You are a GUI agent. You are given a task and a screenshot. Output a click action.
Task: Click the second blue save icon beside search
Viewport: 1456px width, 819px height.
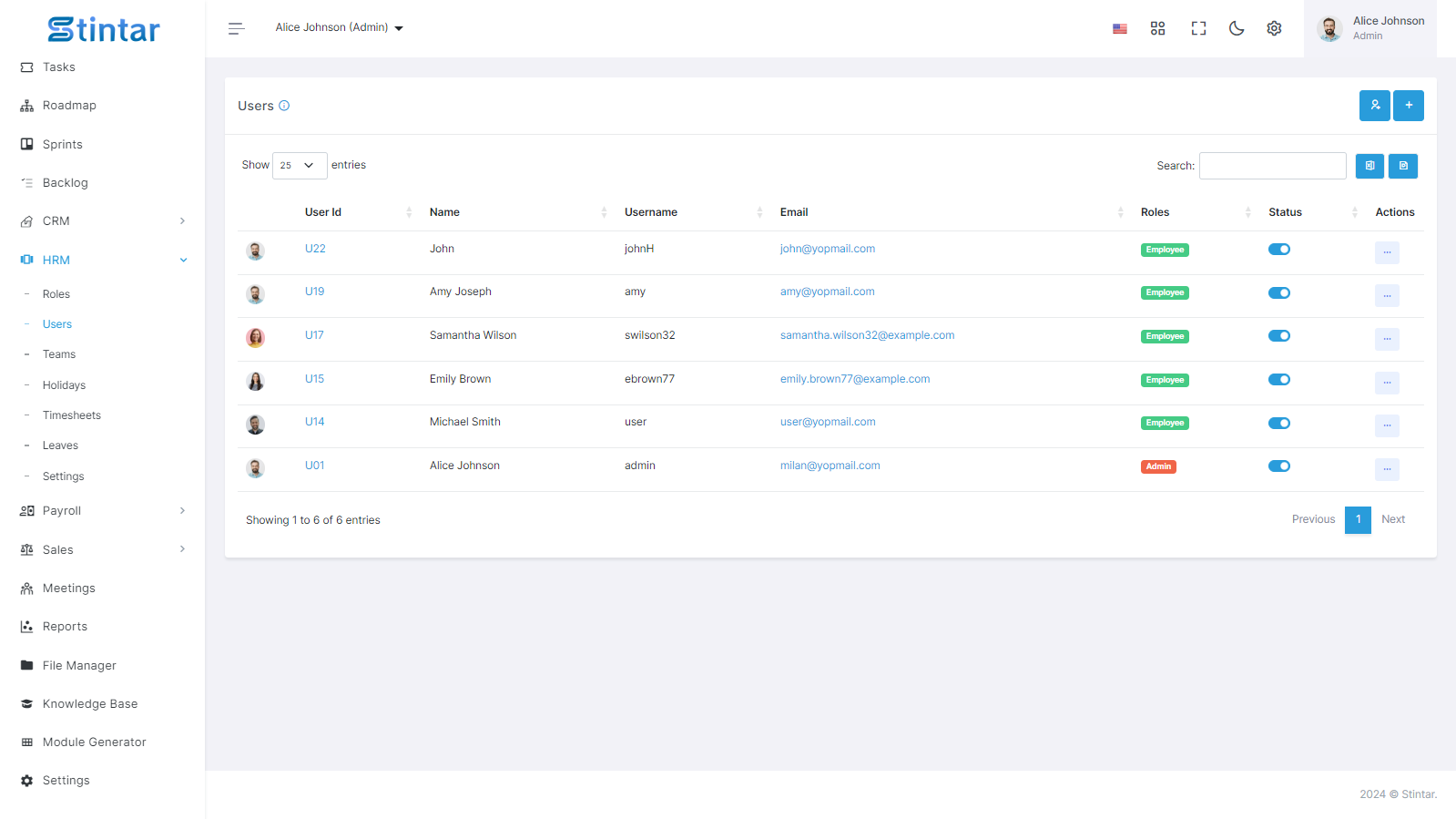coord(1403,166)
